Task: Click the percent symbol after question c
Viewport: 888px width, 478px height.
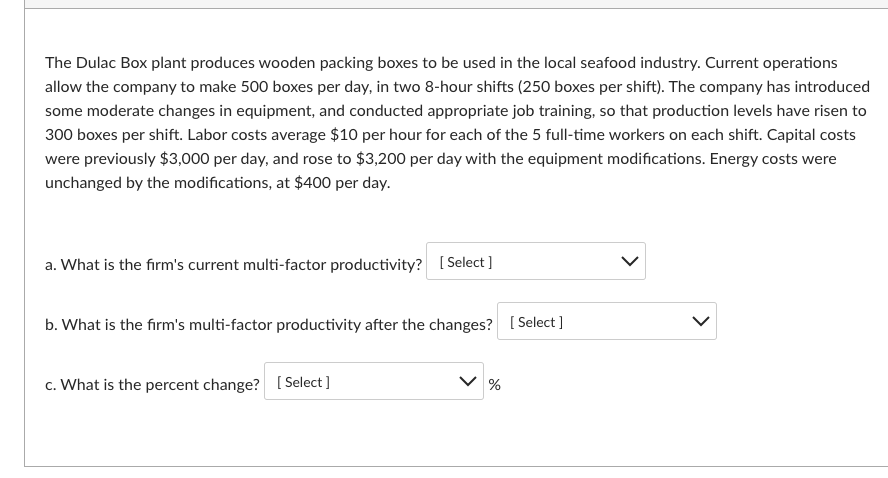Action: pos(495,385)
